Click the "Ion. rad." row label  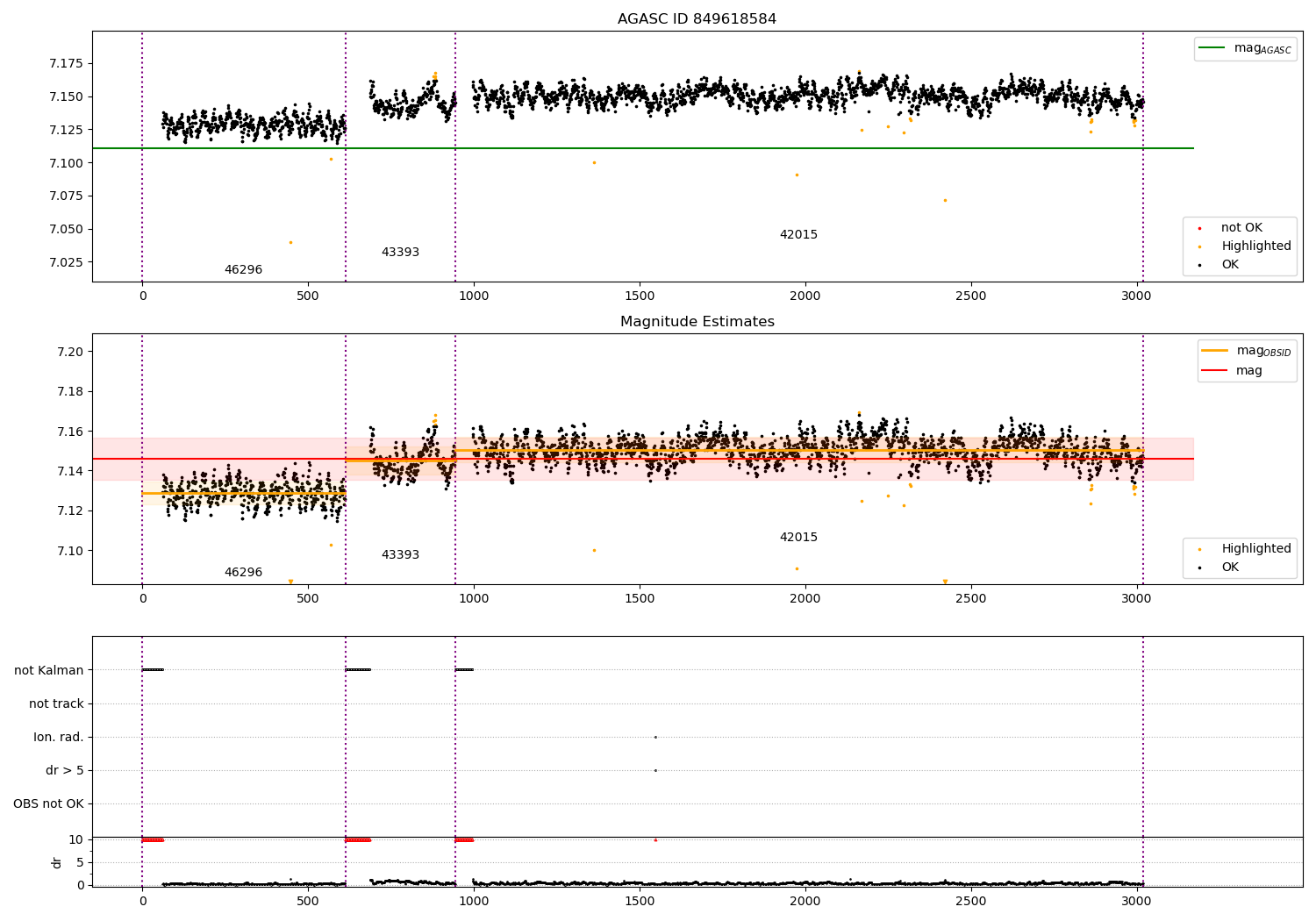coord(59,737)
